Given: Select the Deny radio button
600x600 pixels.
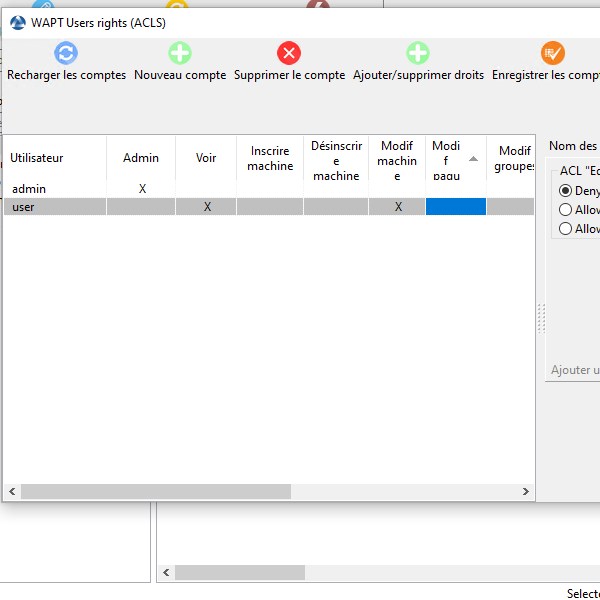Looking at the screenshot, I should (565, 191).
